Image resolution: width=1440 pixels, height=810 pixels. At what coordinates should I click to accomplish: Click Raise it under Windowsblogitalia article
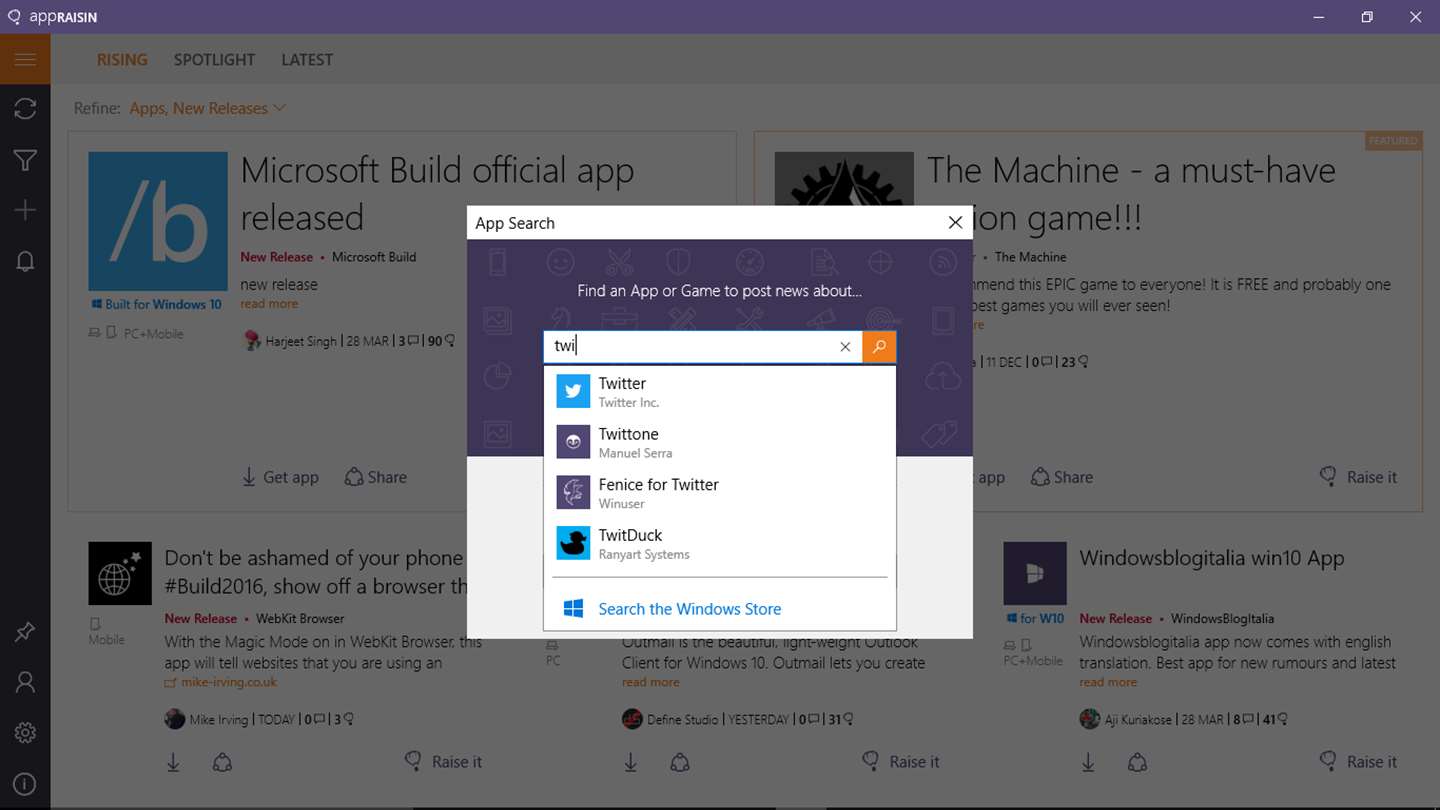pyautogui.click(x=1358, y=761)
